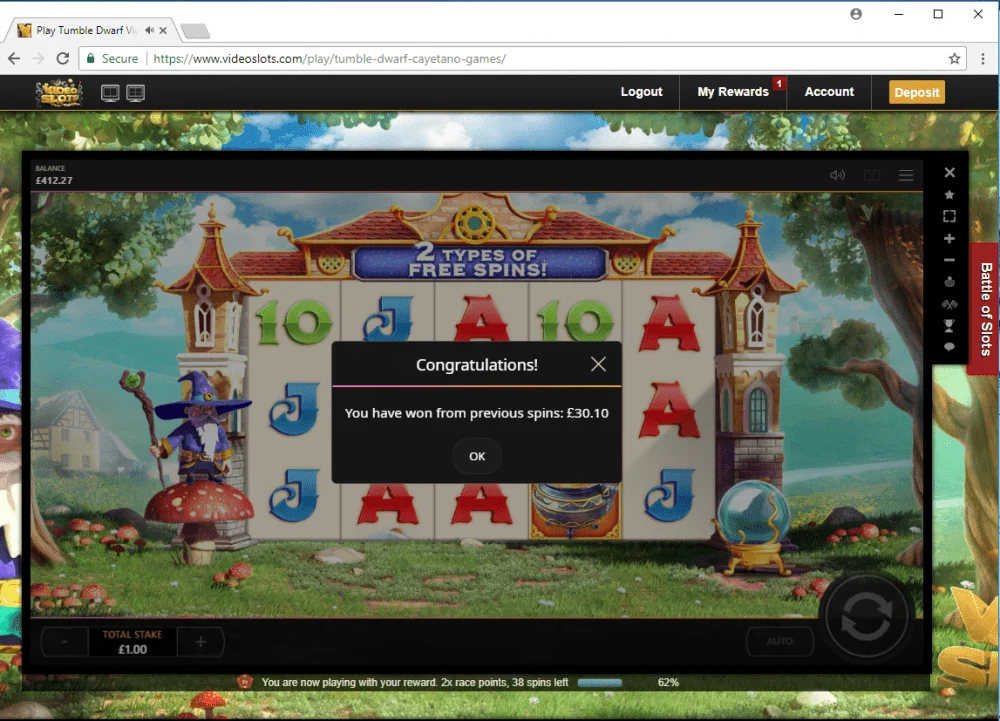Switch to single-game screen layout icon
The height and width of the screenshot is (721, 1000).
pos(110,93)
